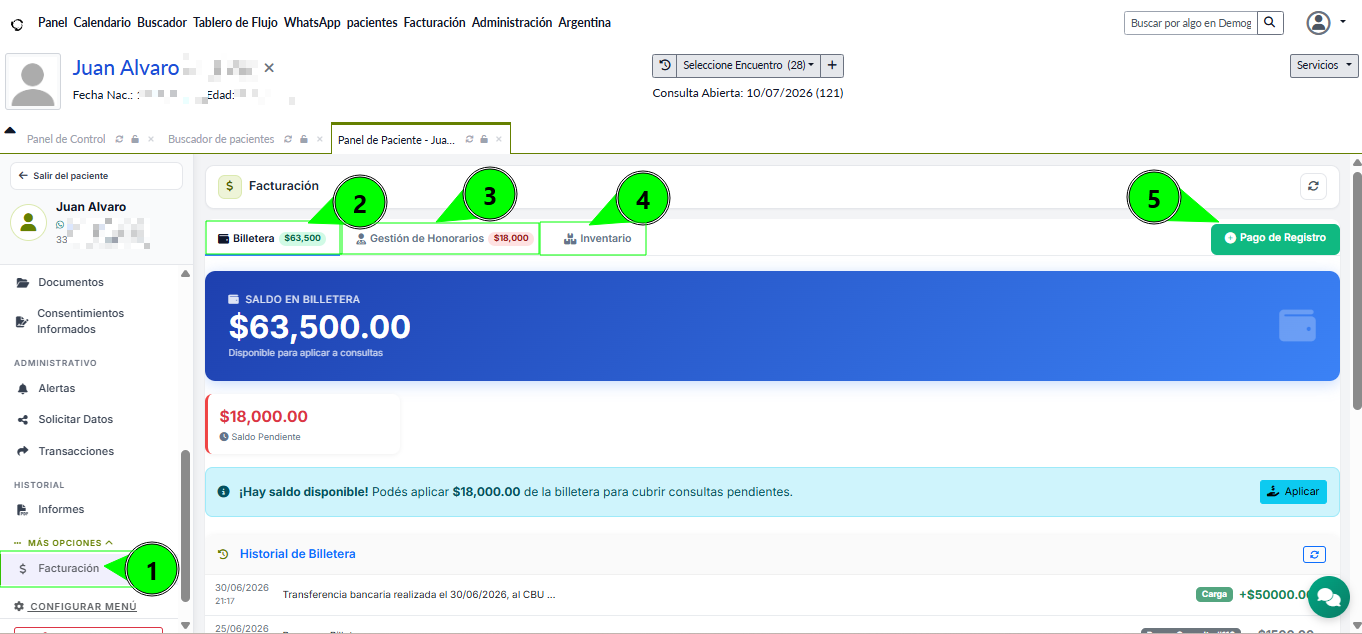Click Salir del paciente
The width and height of the screenshot is (1362, 634).
(x=96, y=175)
